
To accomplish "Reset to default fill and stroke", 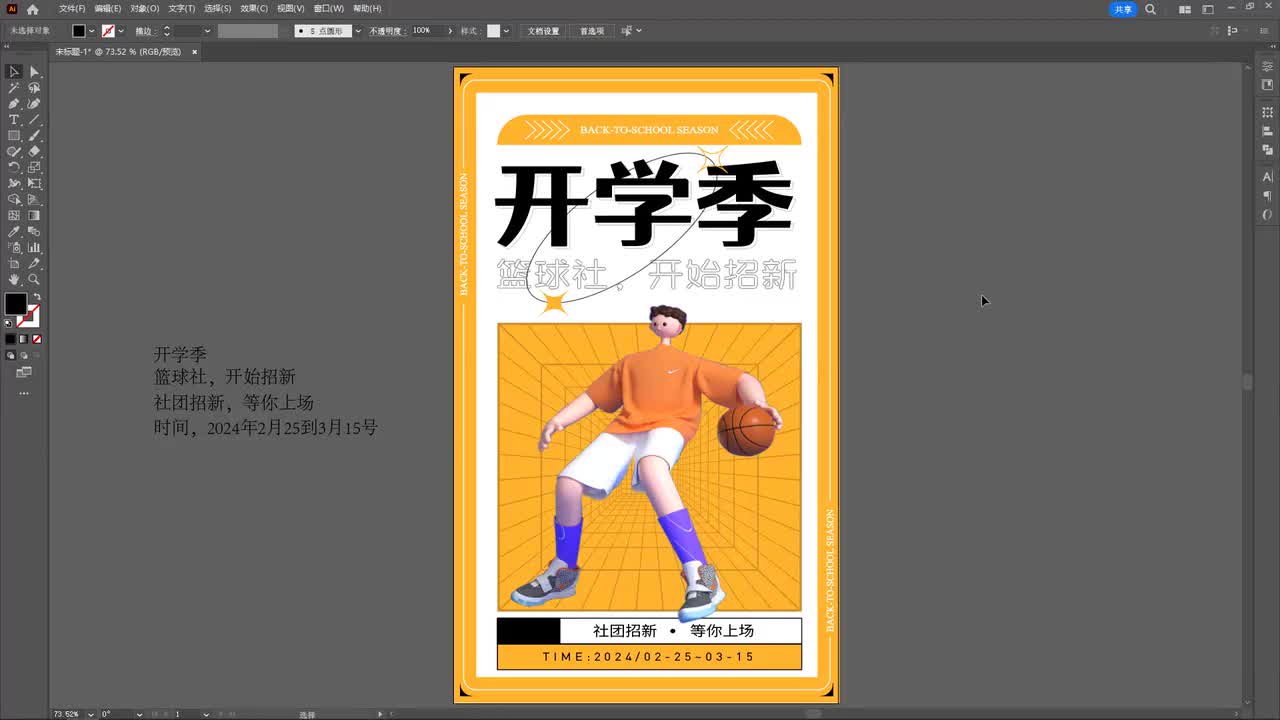I will [9, 323].
